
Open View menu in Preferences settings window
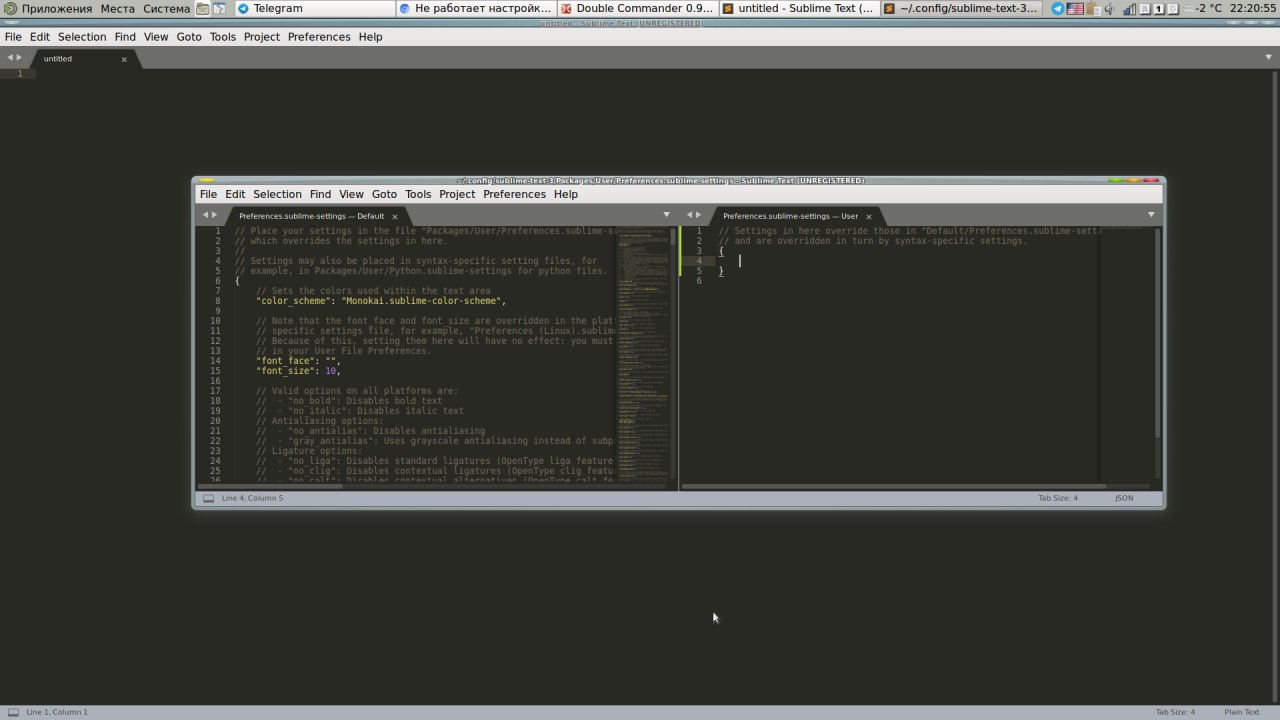coord(351,194)
